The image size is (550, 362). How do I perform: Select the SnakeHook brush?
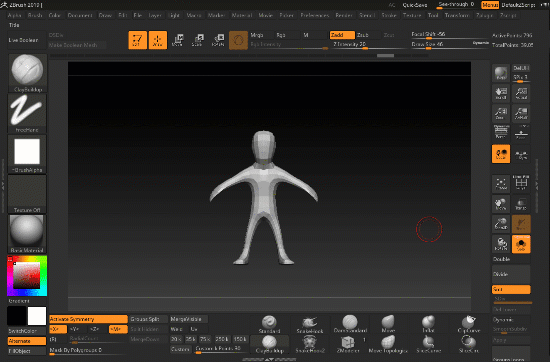(x=310, y=324)
